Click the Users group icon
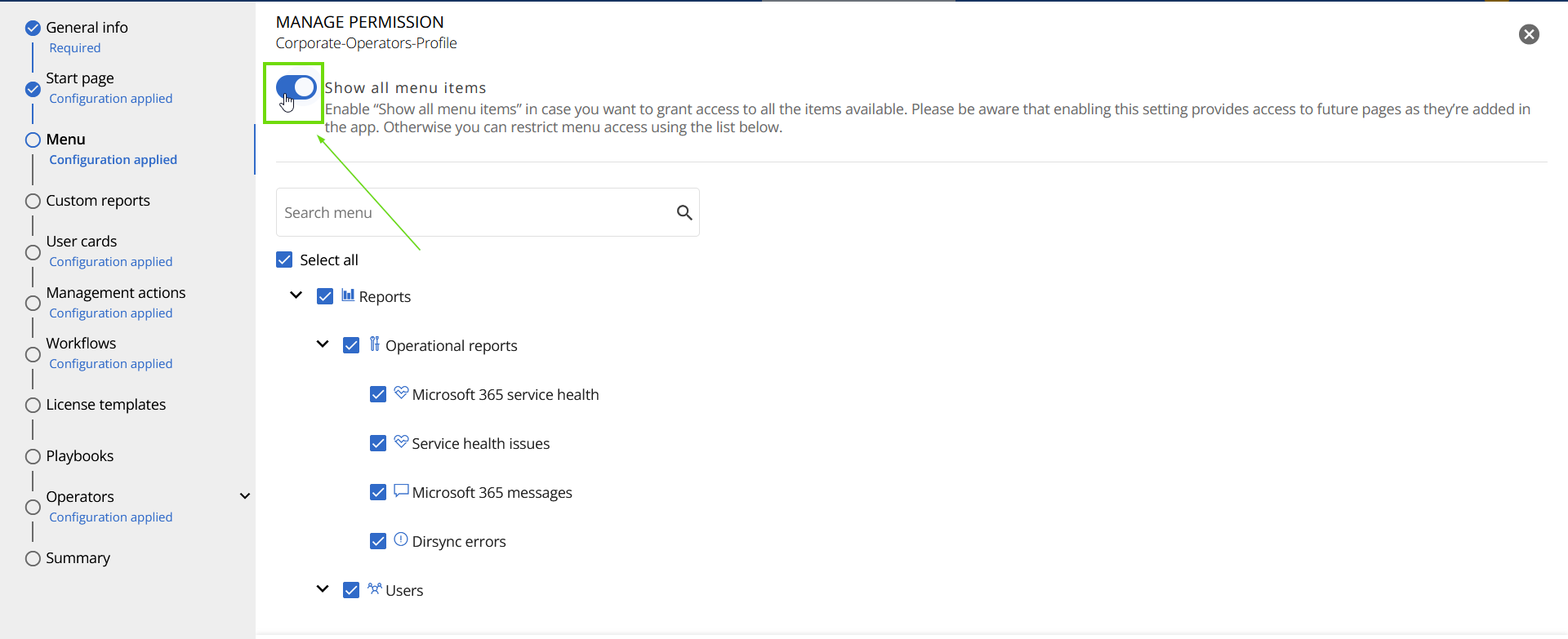This screenshot has height=639, width=1568. tap(375, 588)
